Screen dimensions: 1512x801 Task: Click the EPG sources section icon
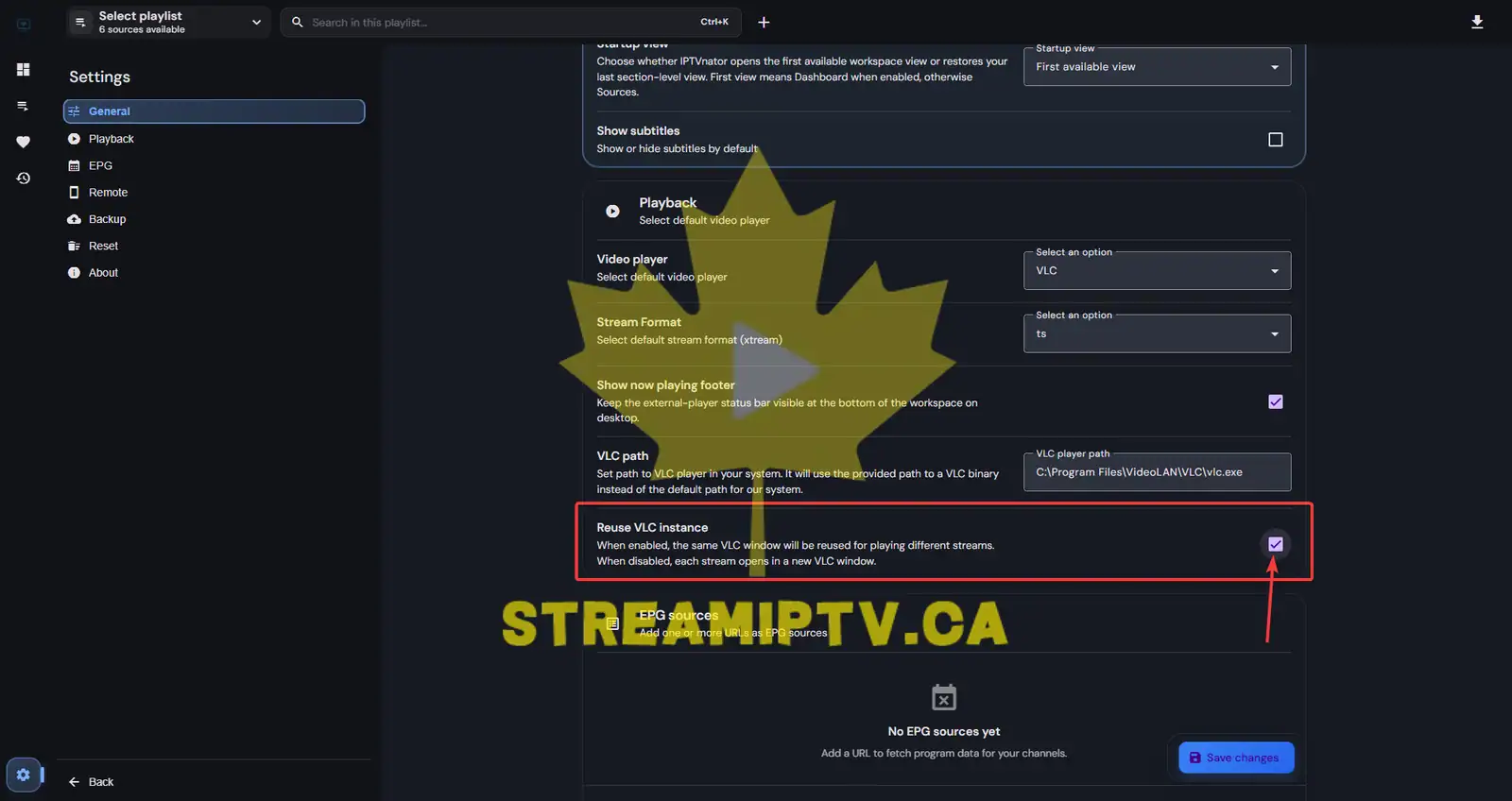(x=612, y=623)
